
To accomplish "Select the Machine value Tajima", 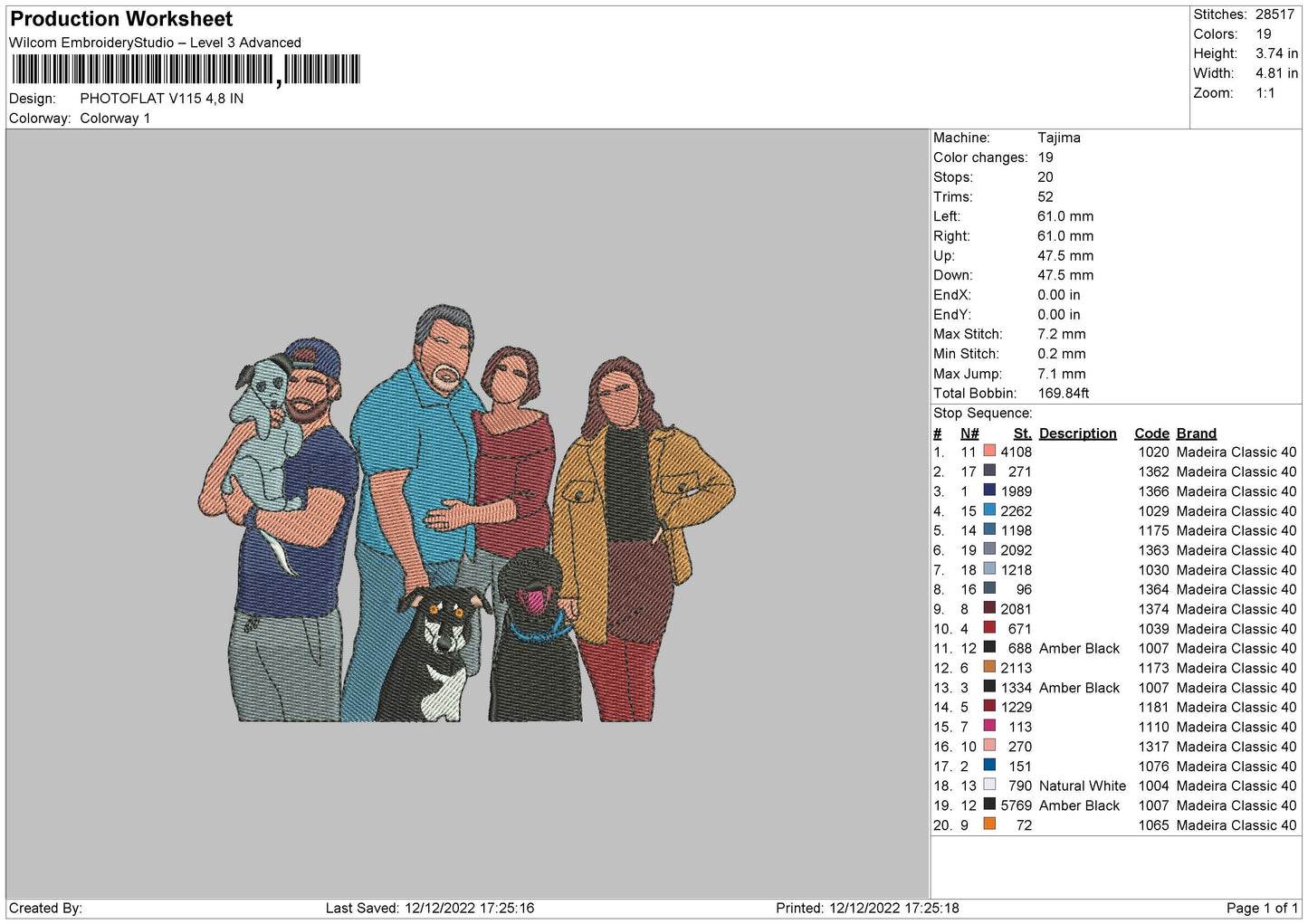I will (x=1058, y=138).
